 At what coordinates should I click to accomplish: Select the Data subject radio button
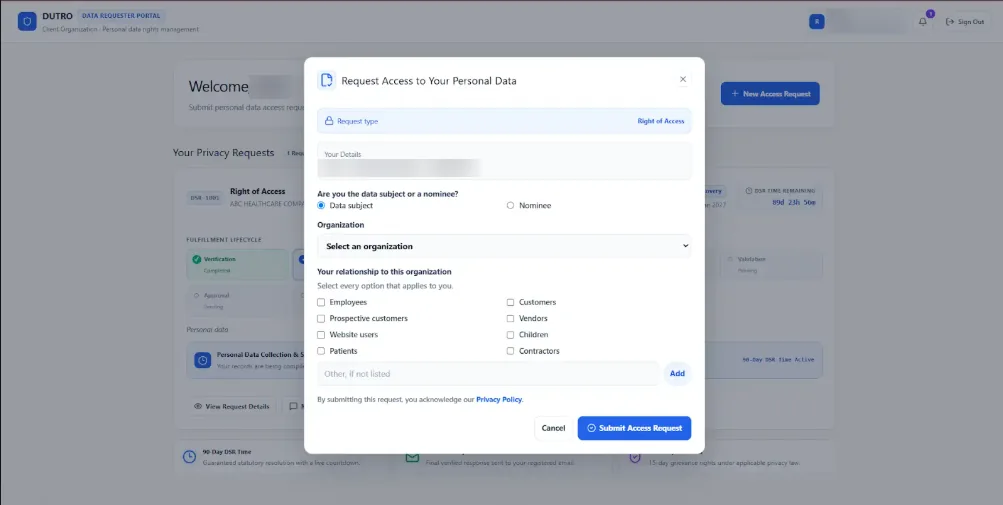click(x=321, y=205)
